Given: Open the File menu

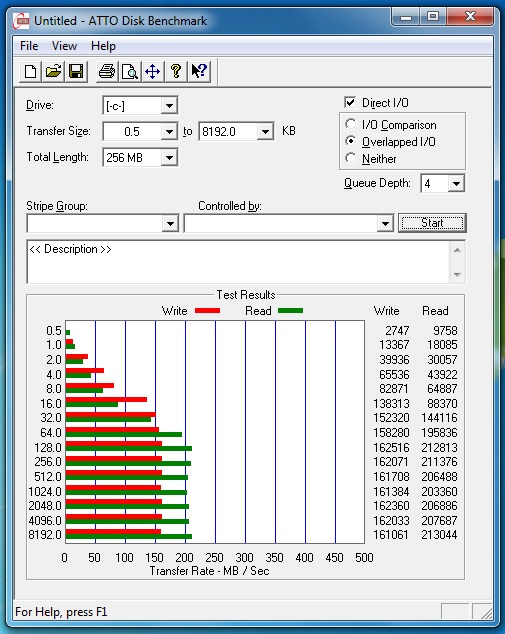Looking at the screenshot, I should click(x=29, y=46).
